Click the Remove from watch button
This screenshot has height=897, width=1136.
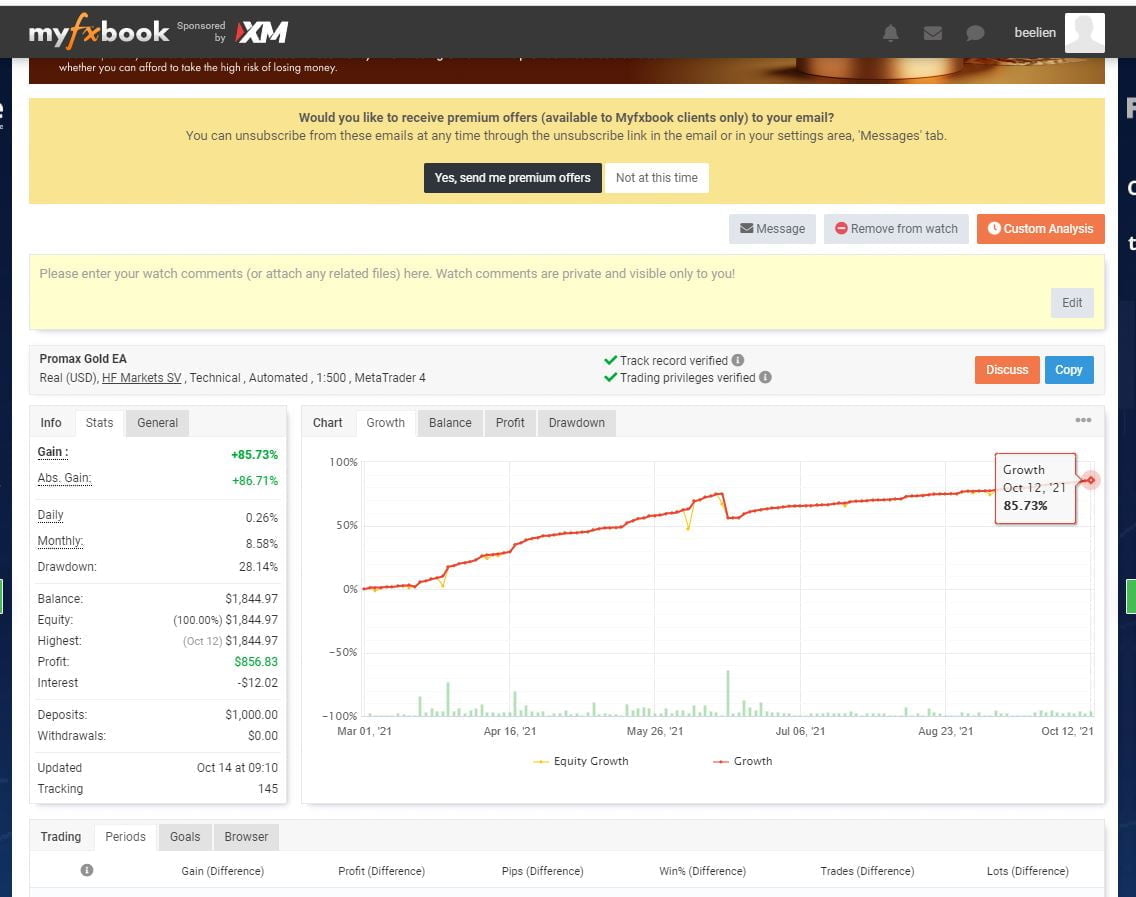pyautogui.click(x=896, y=229)
